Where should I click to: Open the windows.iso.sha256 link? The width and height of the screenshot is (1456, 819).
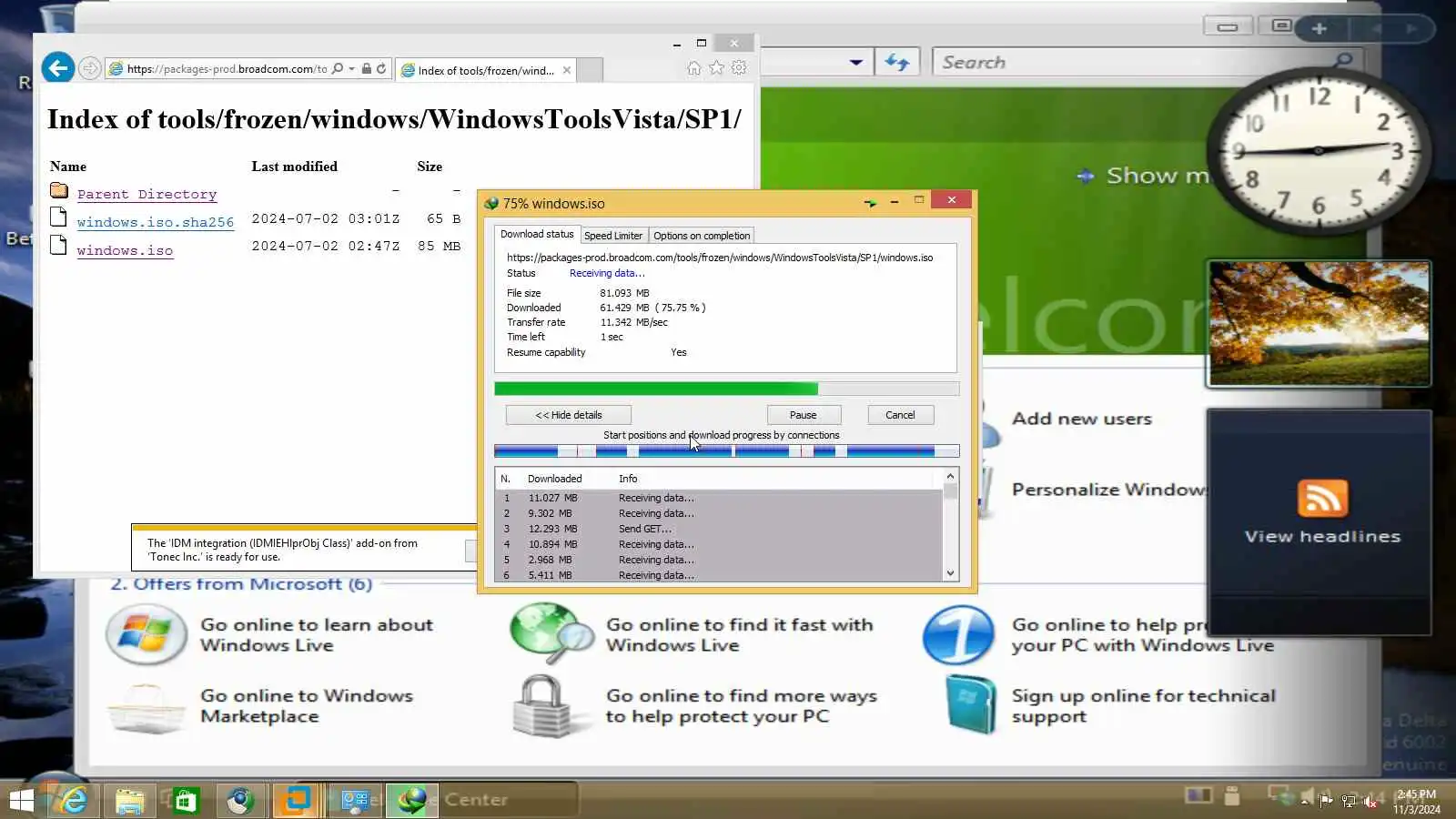click(x=156, y=222)
